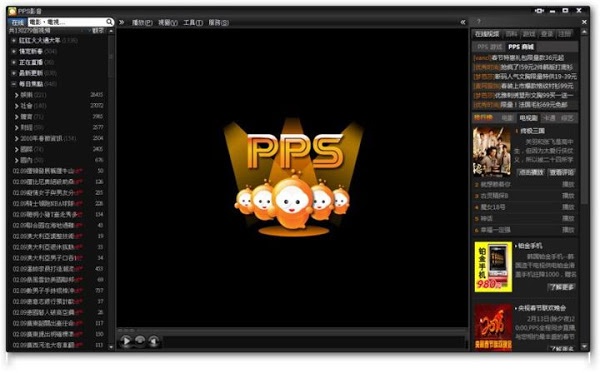Switch to the 登录 tab
The width and height of the screenshot is (600, 373).
(x=547, y=34)
